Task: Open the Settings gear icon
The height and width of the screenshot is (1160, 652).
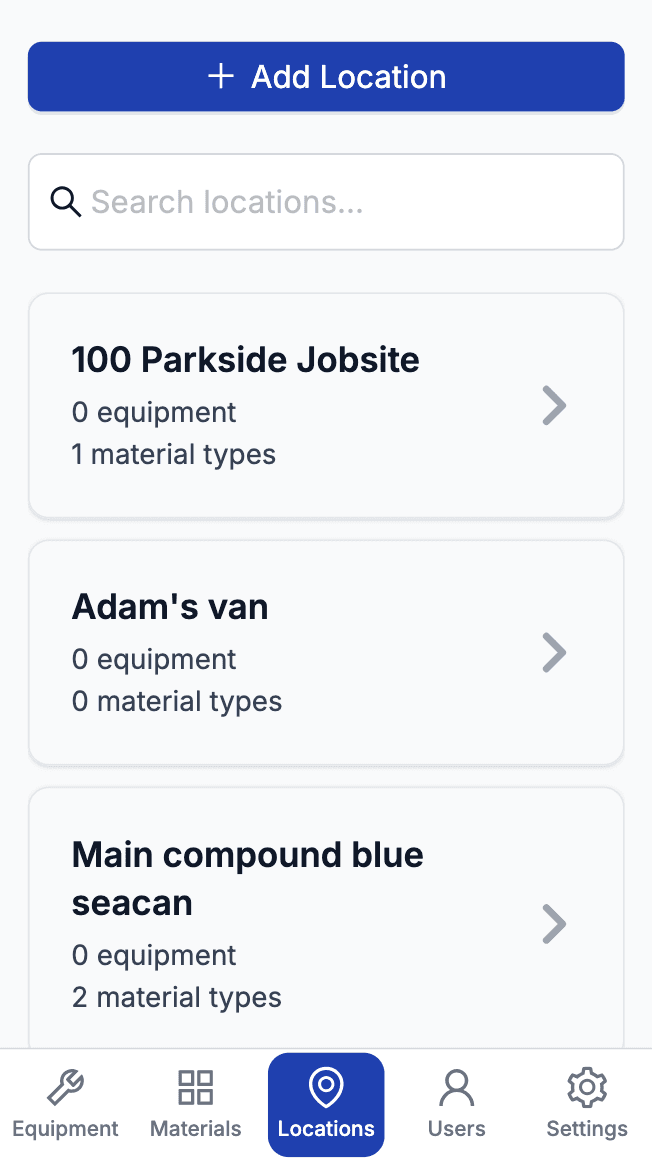Action: (587, 1086)
